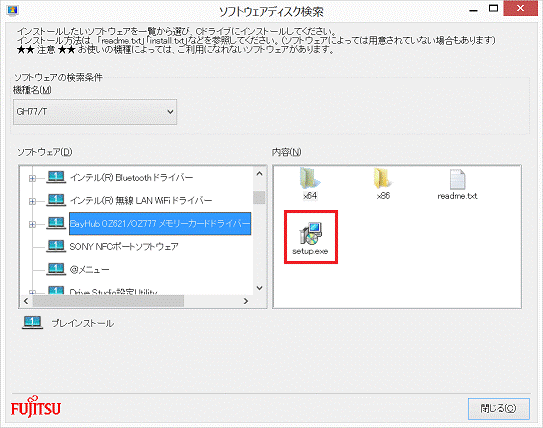Open the 機種名 GH77/T dropdown

point(95,112)
